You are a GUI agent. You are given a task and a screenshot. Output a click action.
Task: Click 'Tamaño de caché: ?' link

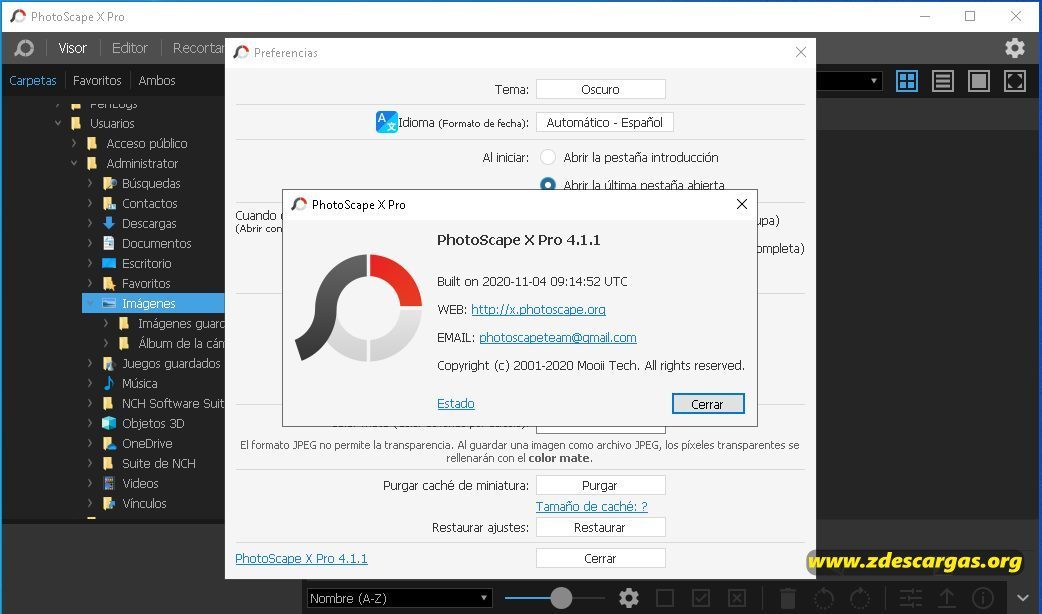pos(591,506)
